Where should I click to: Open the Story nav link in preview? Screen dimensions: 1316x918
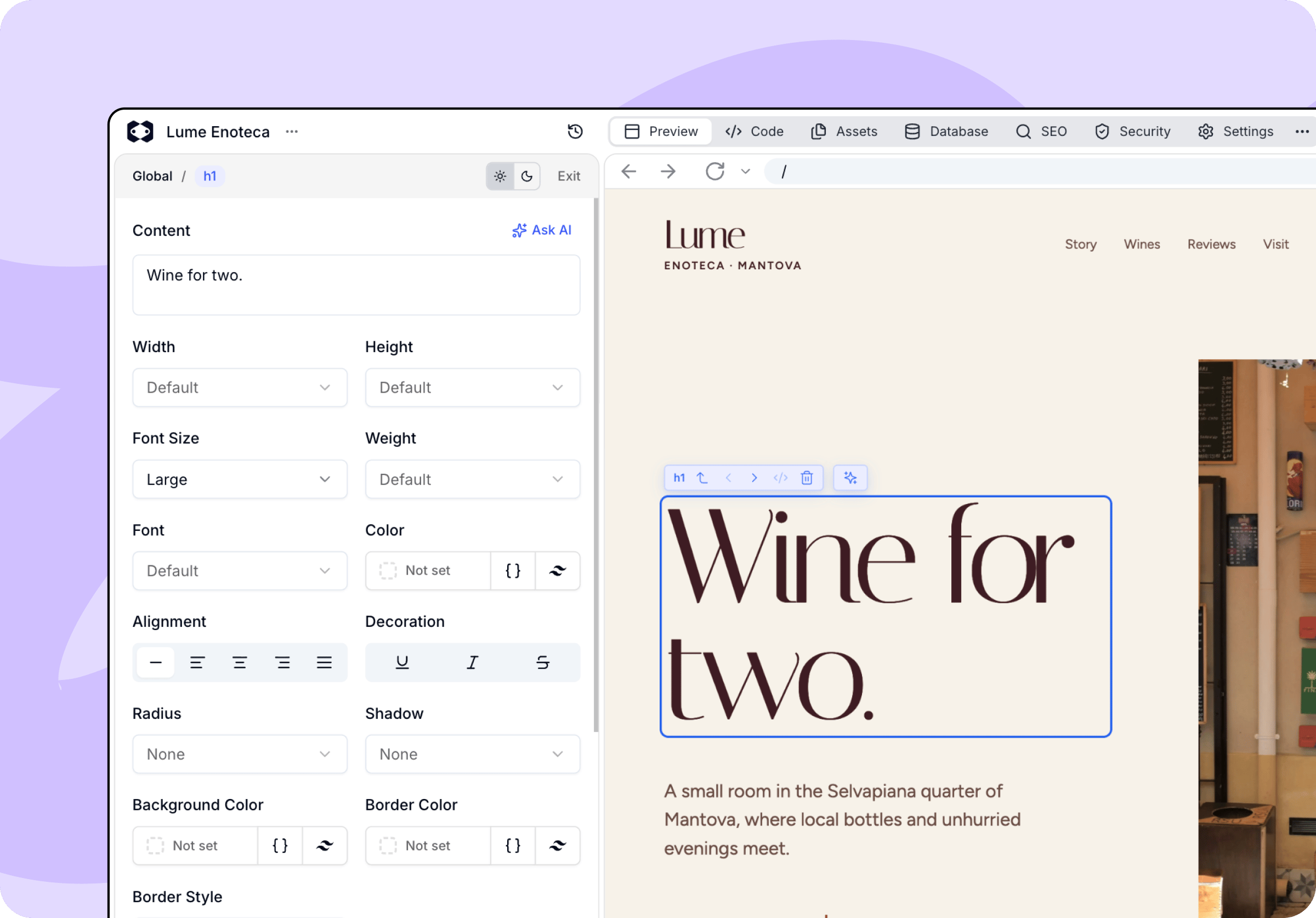1080,244
